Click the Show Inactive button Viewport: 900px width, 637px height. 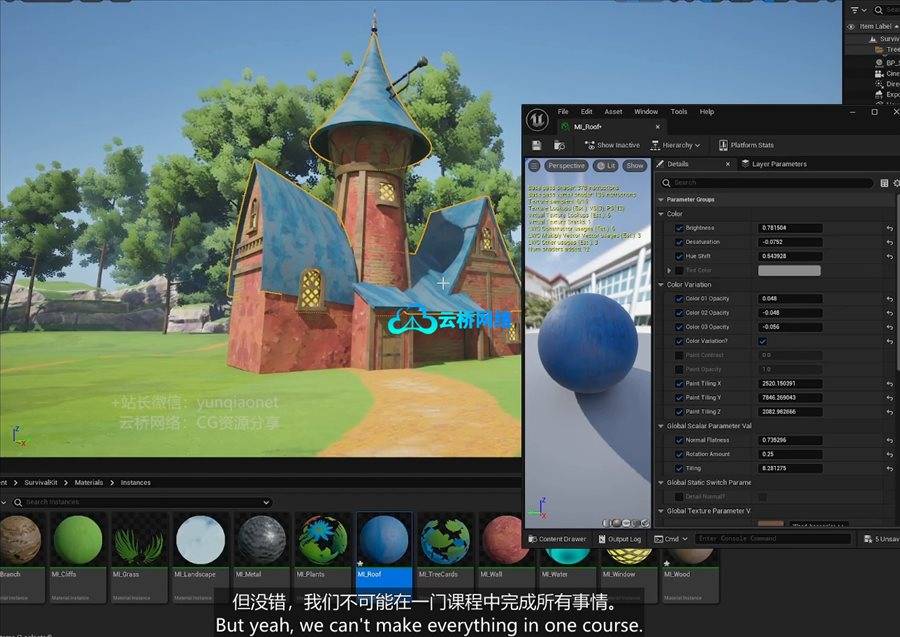click(x=612, y=145)
